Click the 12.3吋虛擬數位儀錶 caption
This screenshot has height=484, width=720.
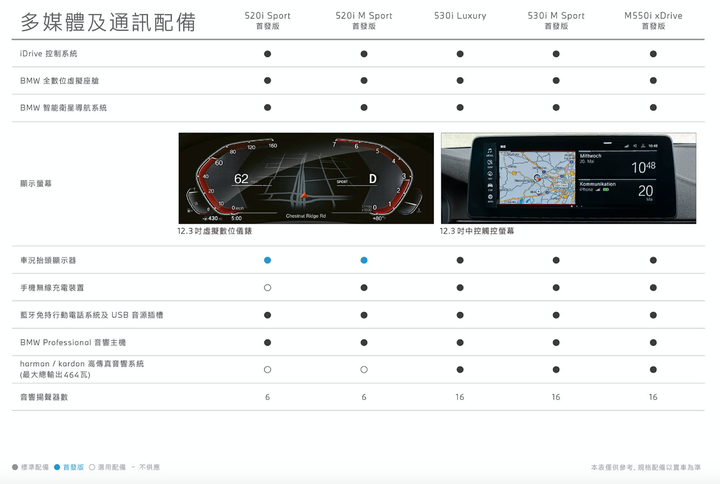coord(215,231)
